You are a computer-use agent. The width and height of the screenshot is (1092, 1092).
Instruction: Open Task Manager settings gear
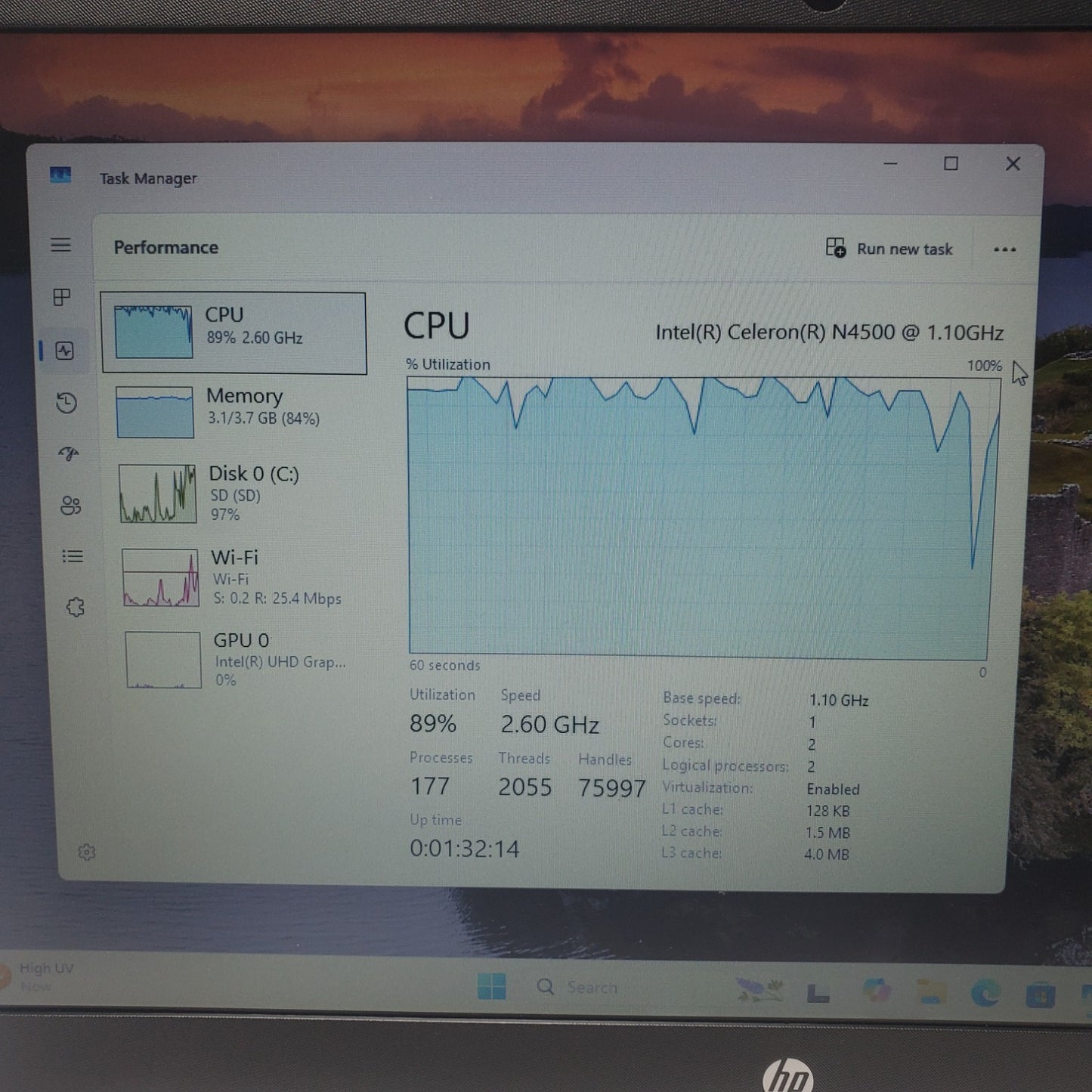click(86, 852)
